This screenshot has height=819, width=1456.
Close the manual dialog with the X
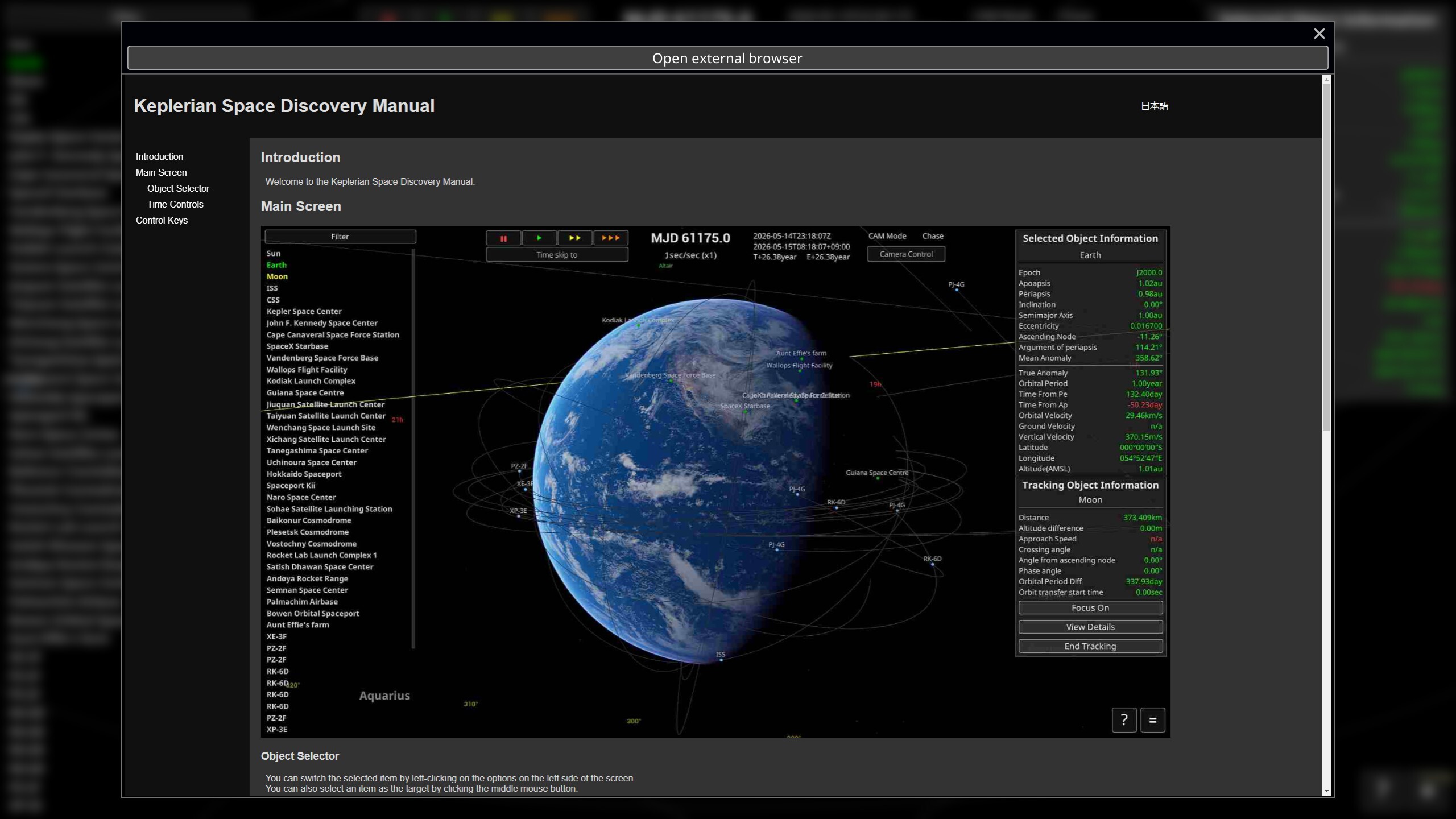coord(1319,34)
